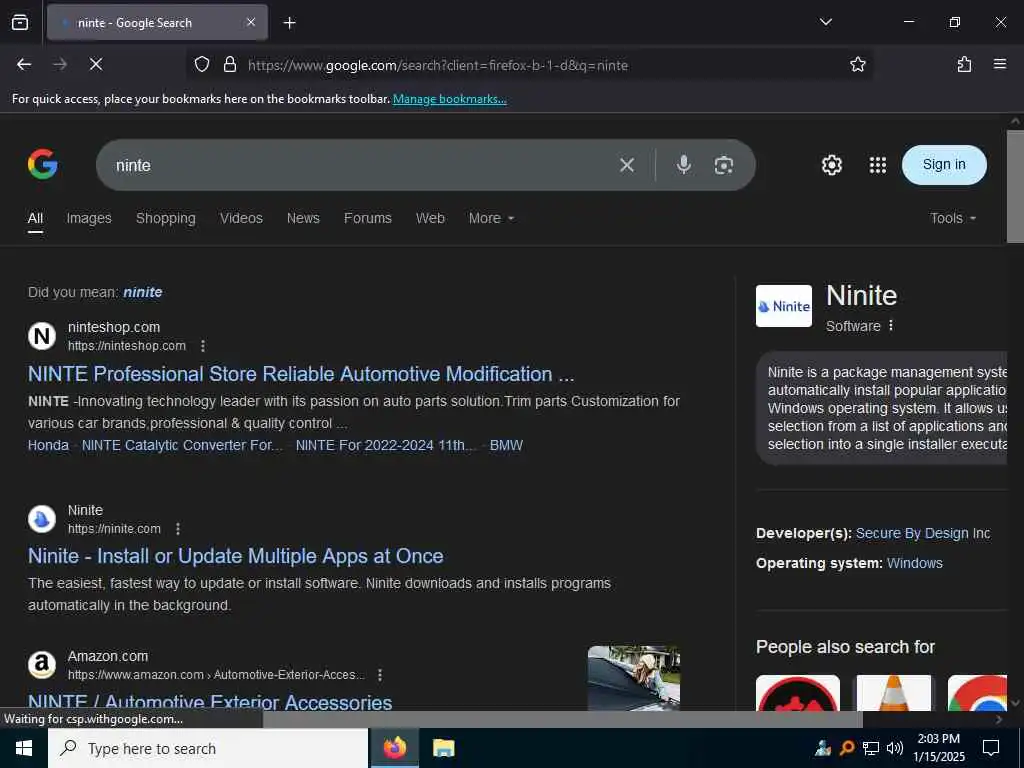Open Chrome thumbnail in related searches
1024x768 pixels.
point(977,693)
